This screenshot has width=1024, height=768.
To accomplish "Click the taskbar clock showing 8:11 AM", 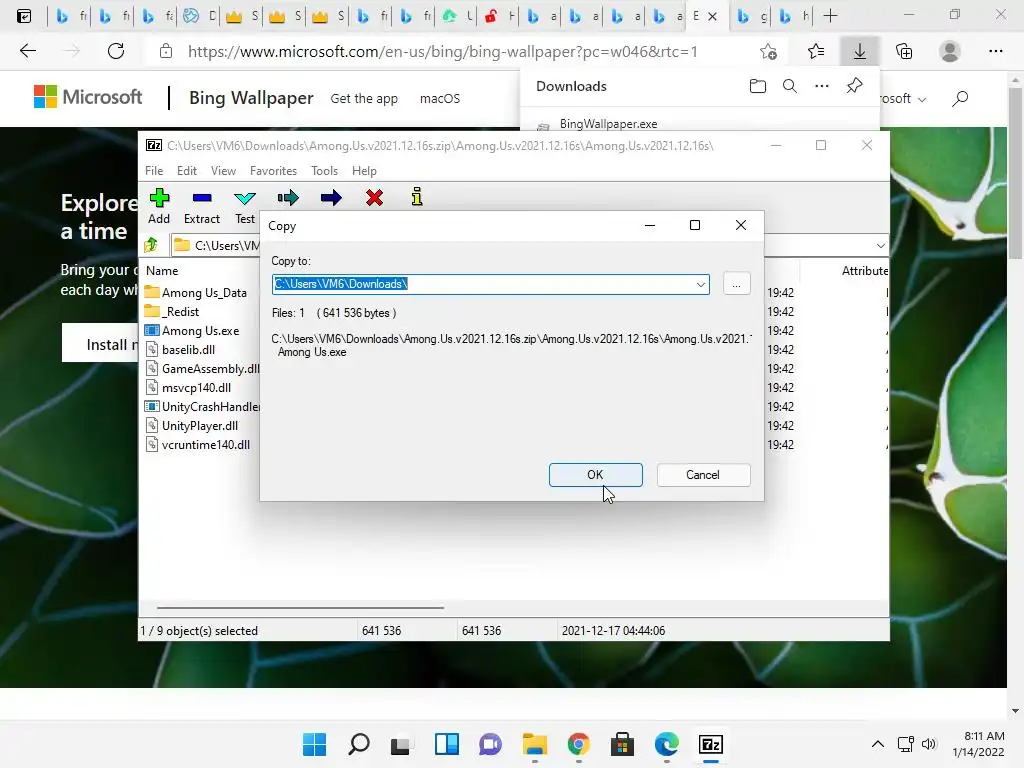I will pyautogui.click(x=978, y=744).
